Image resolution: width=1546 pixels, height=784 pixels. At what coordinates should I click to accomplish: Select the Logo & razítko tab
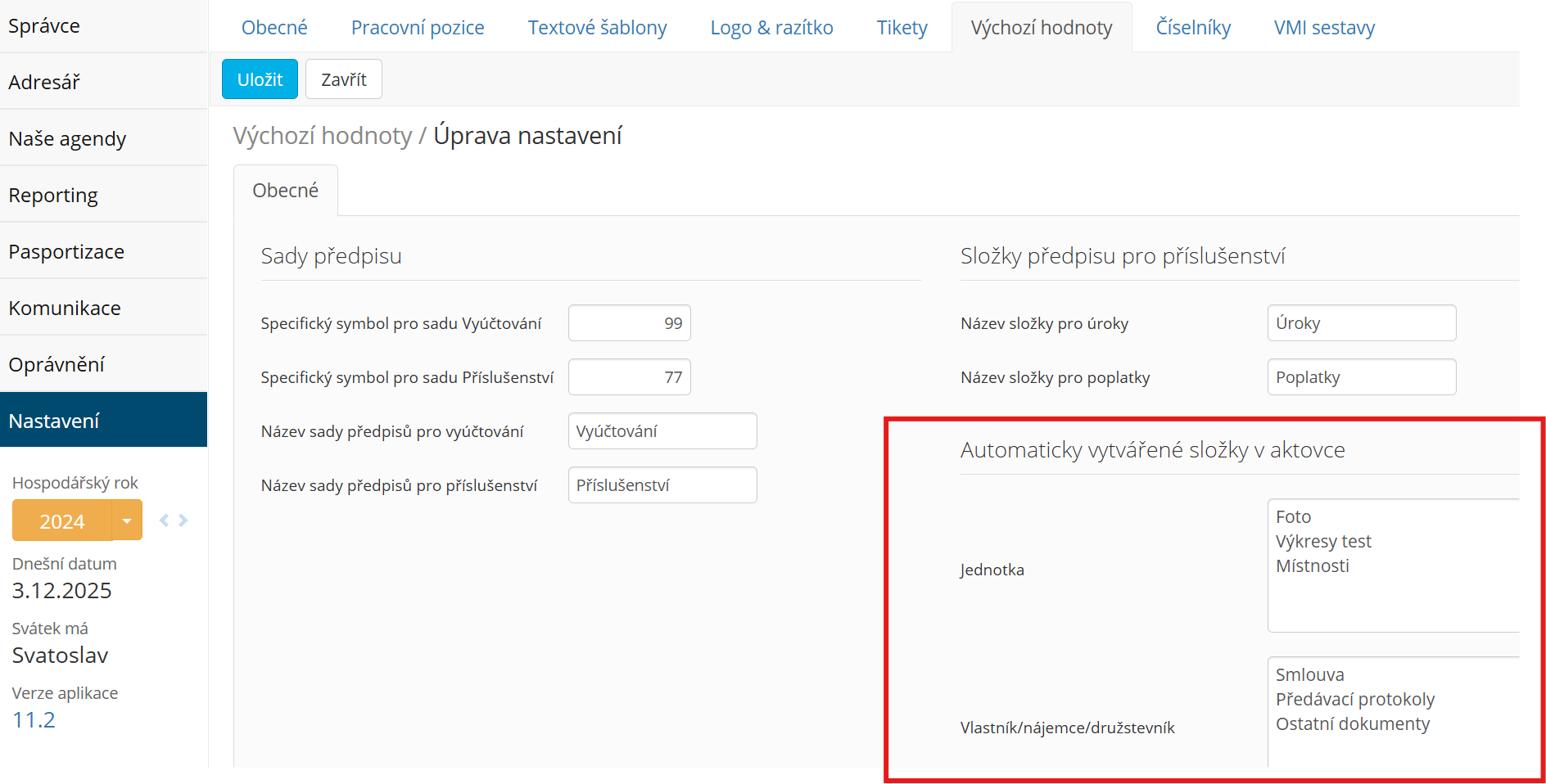771,28
